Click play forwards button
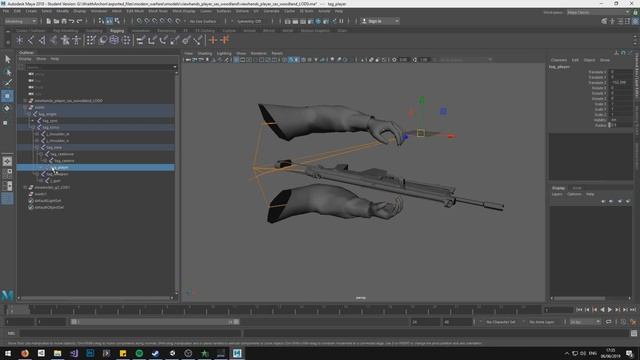 610,310
